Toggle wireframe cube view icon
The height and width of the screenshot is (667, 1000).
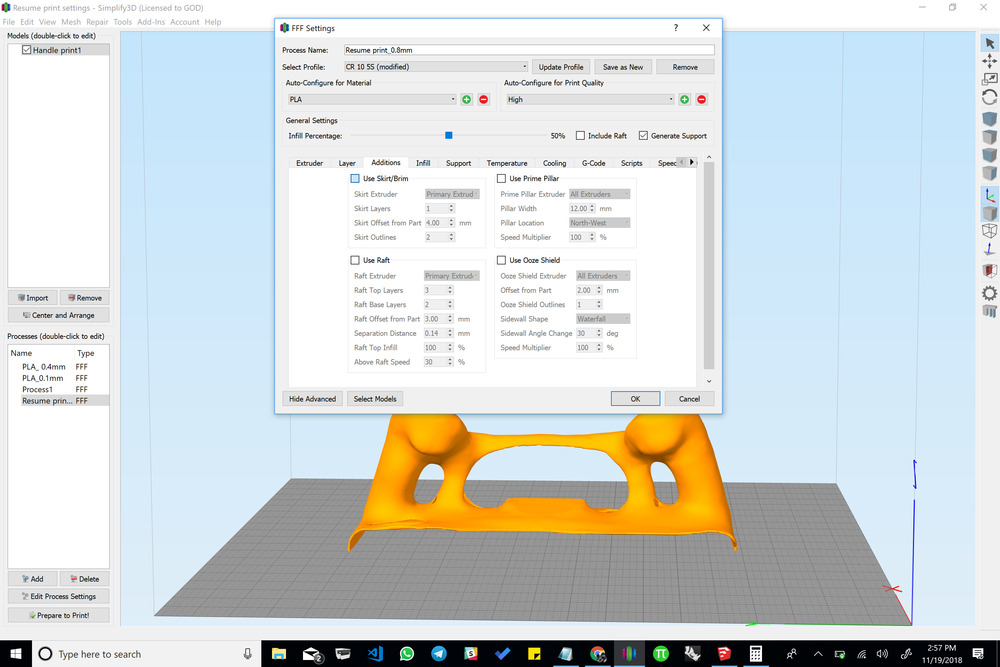click(989, 231)
